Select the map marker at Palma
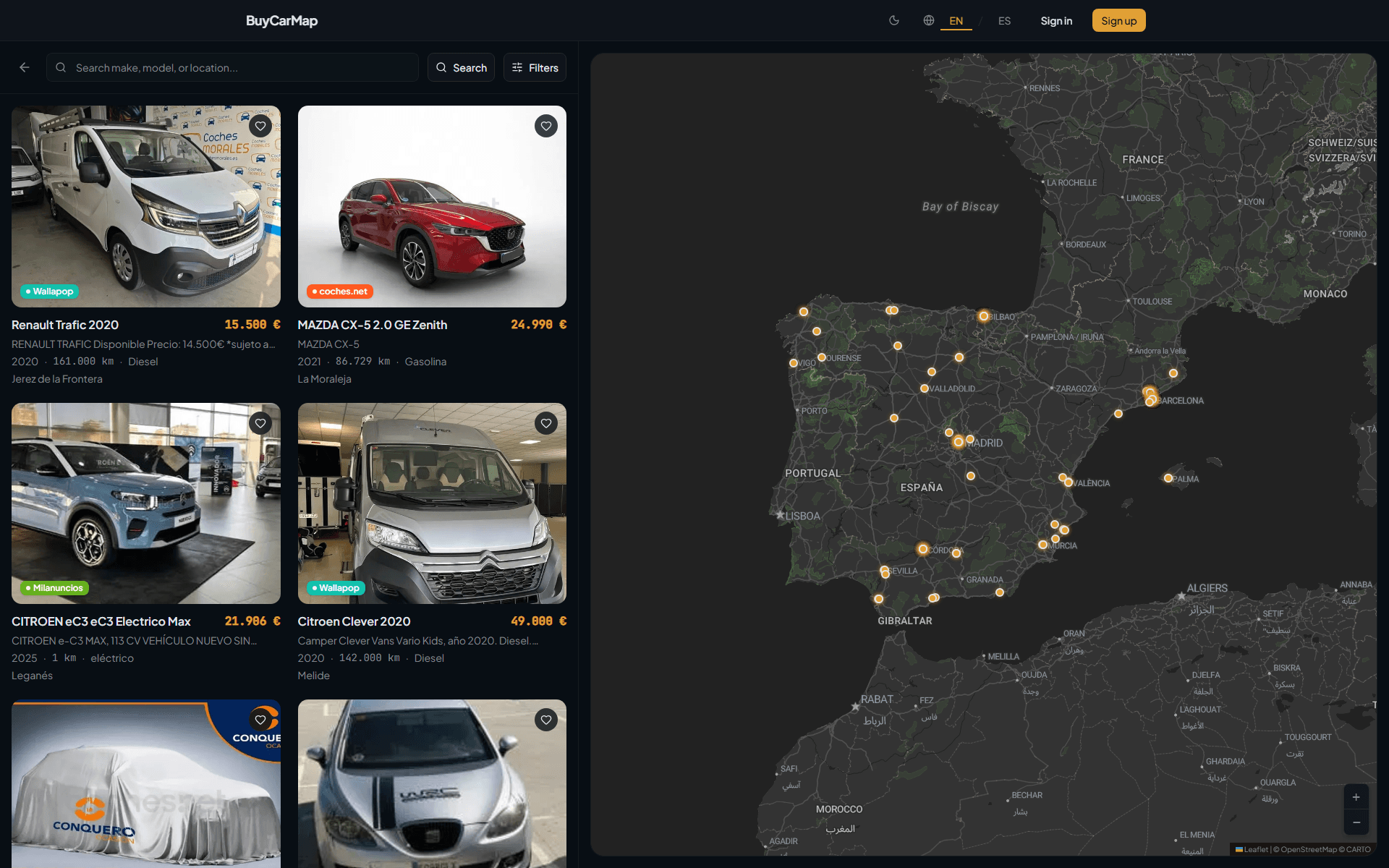1389x868 pixels. click(1168, 478)
